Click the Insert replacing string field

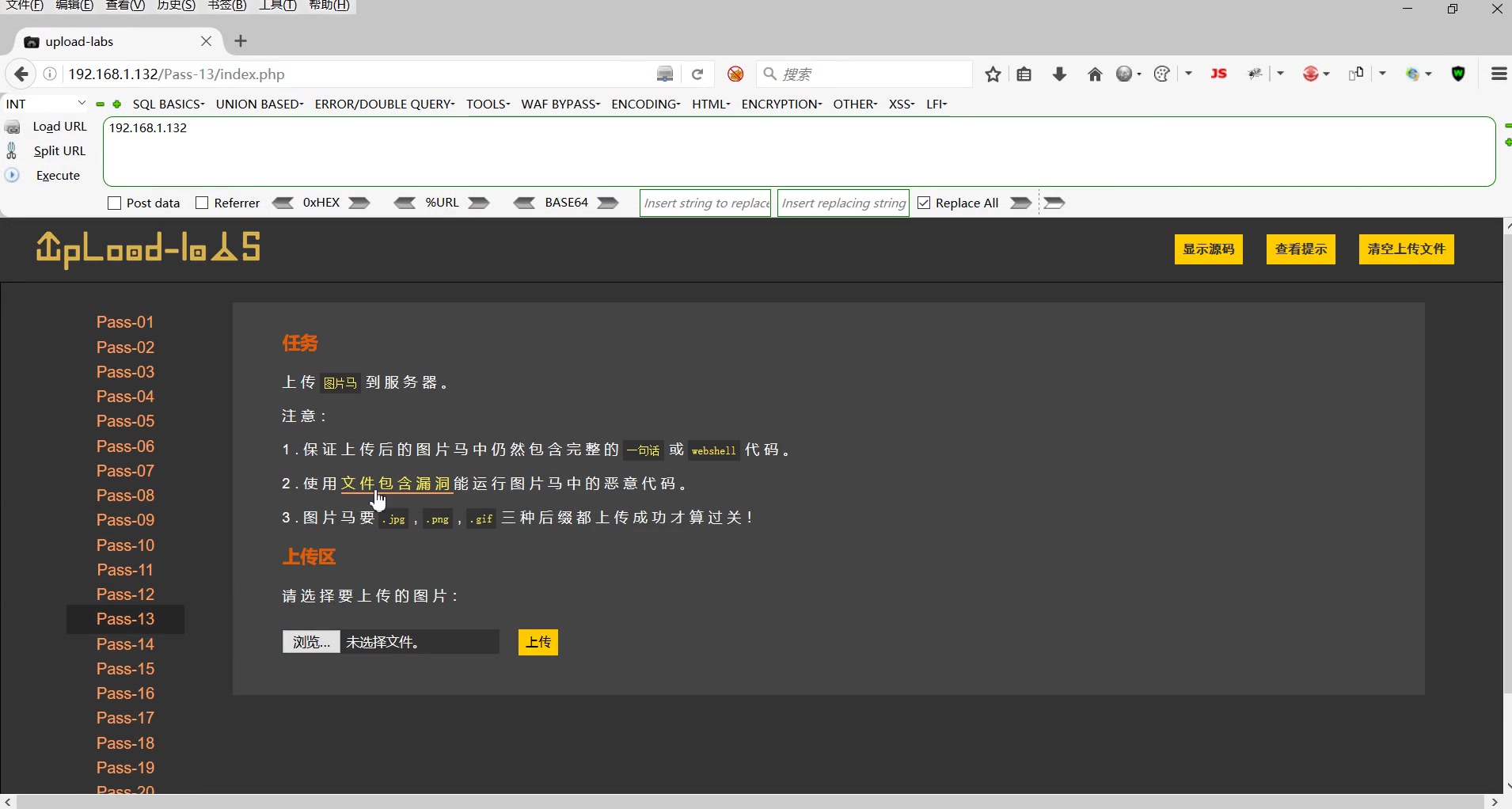(x=843, y=203)
